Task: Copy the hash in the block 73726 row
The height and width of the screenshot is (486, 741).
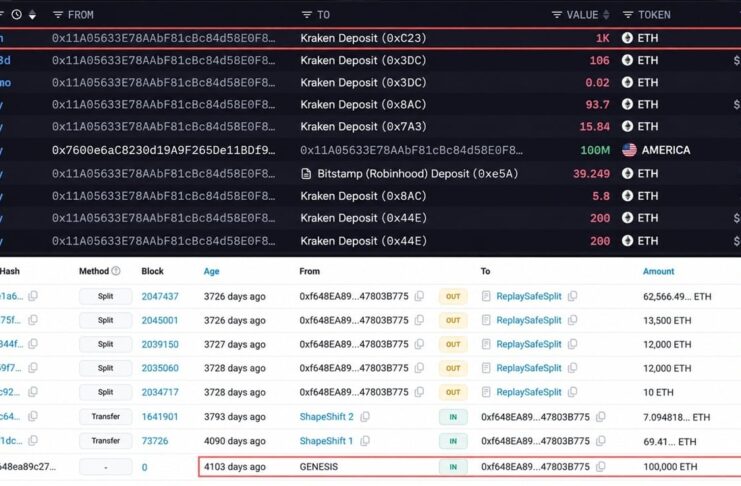Action: tap(33, 441)
